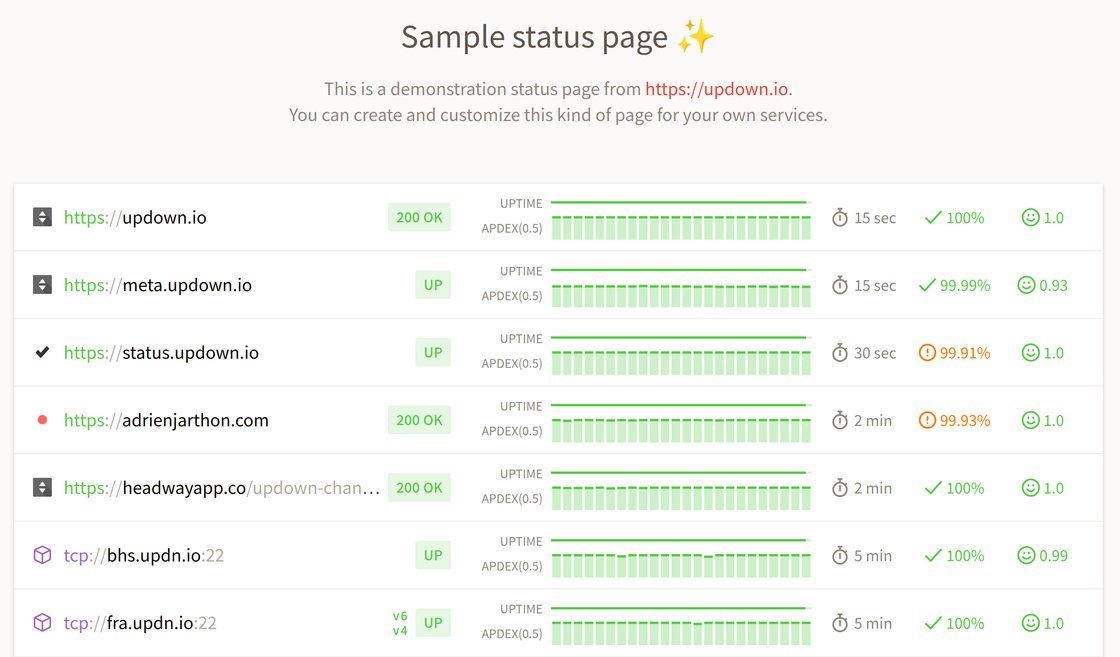The height and width of the screenshot is (657, 1120).
Task: Click the 5 min interval for bhs.updn.io
Action: pos(873,556)
